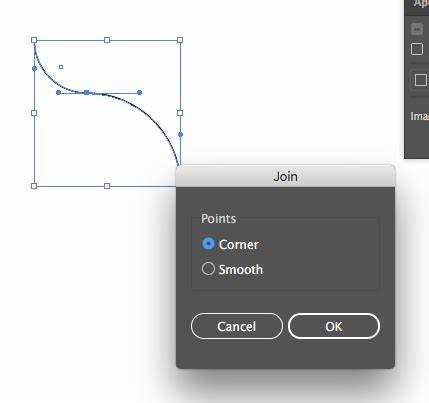This screenshot has height=403, width=429.
Task: Confirm the Join dialog with OK
Action: pos(334,326)
